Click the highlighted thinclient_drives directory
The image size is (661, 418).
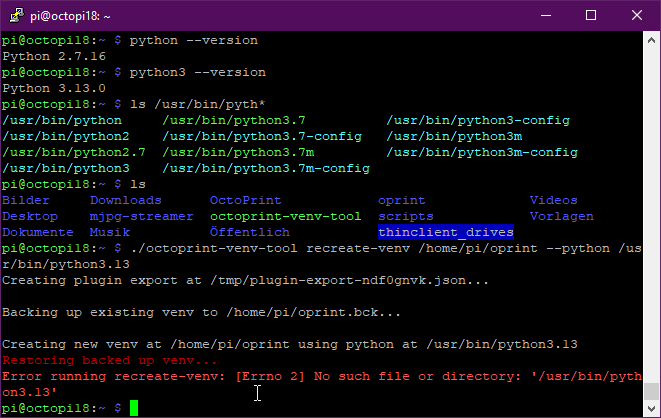click(x=445, y=232)
